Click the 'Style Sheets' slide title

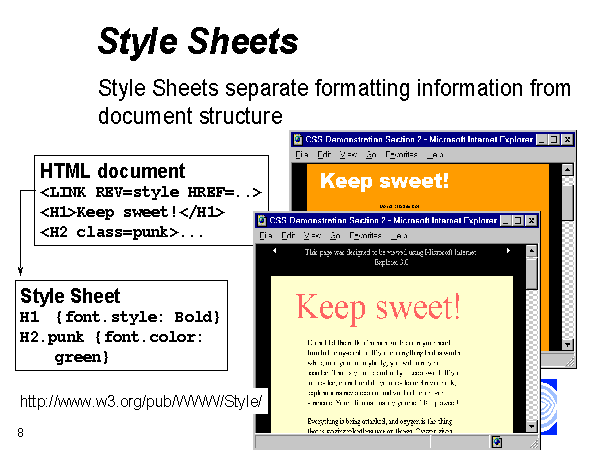pos(198,42)
